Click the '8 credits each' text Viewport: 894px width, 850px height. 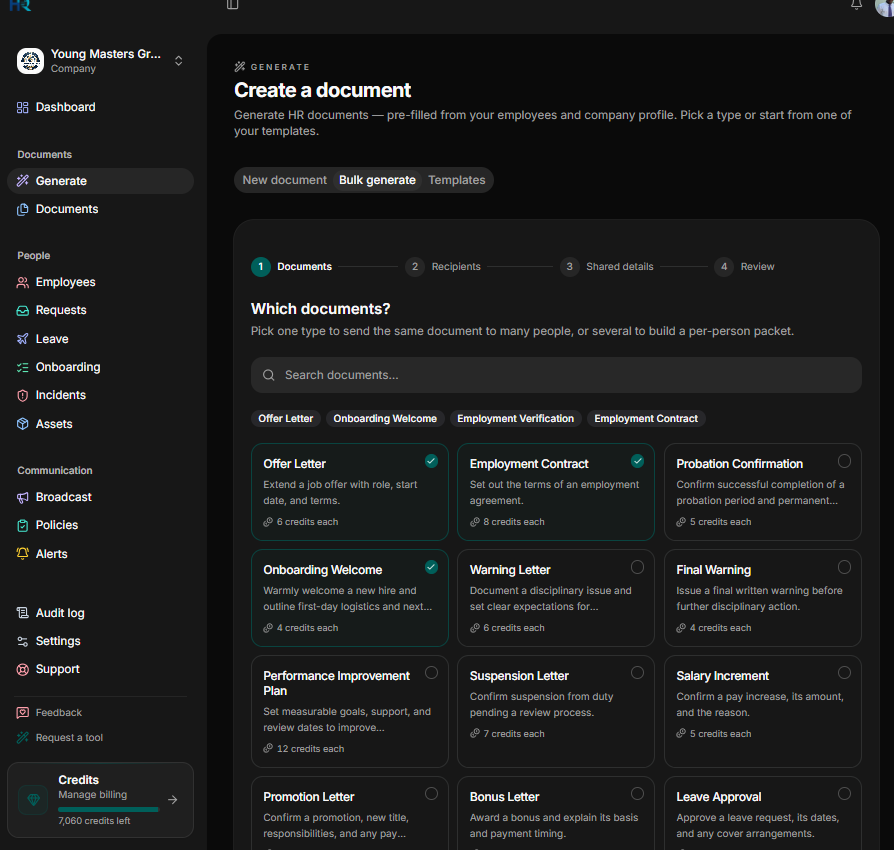(x=514, y=522)
